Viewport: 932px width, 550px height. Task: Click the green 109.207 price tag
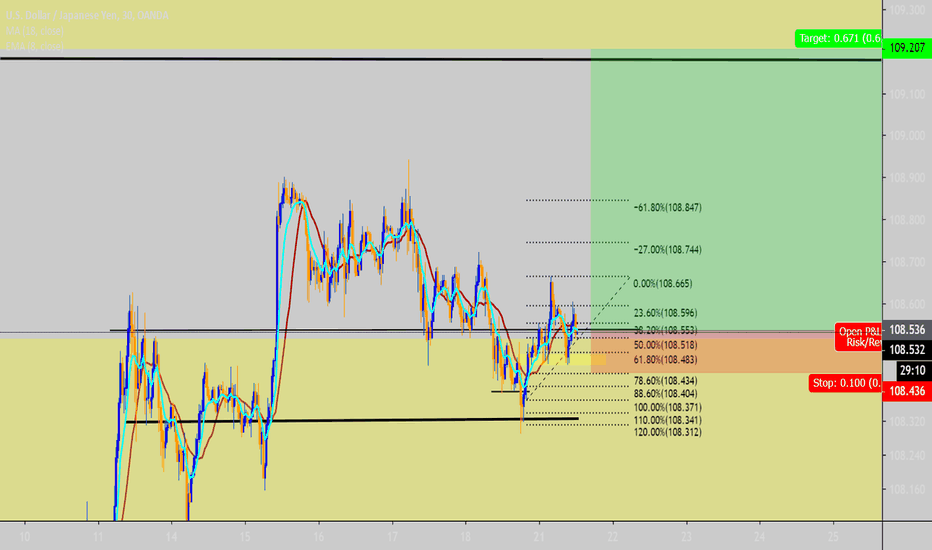pyautogui.click(x=907, y=48)
